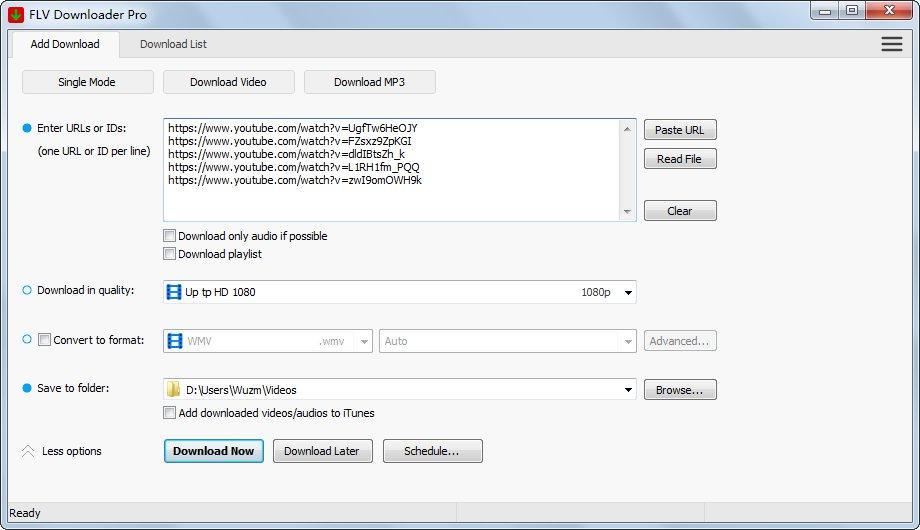Screen dimensions: 920x530
Task: Click the film icon beside WMV format
Action: [174, 341]
